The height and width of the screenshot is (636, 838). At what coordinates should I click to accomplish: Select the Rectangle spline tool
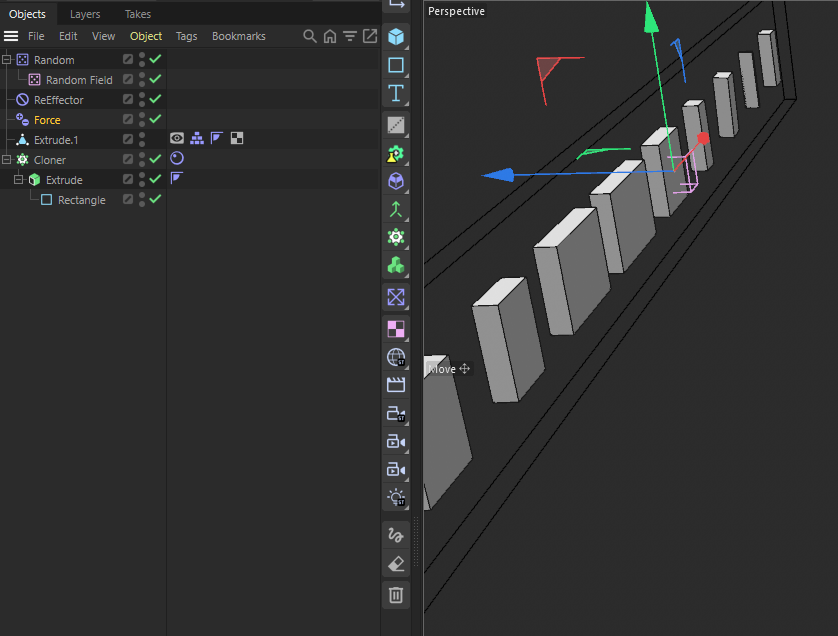pos(395,65)
